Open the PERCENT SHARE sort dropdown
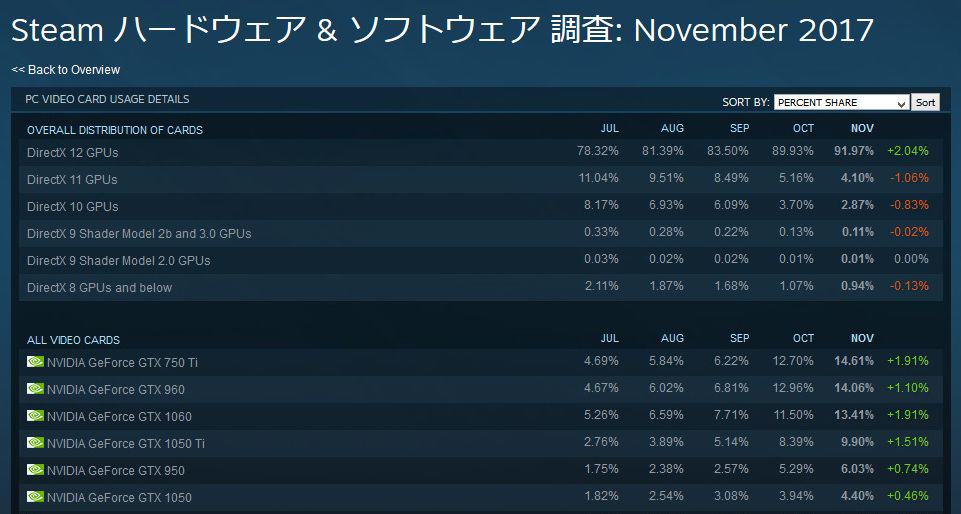 coord(841,102)
